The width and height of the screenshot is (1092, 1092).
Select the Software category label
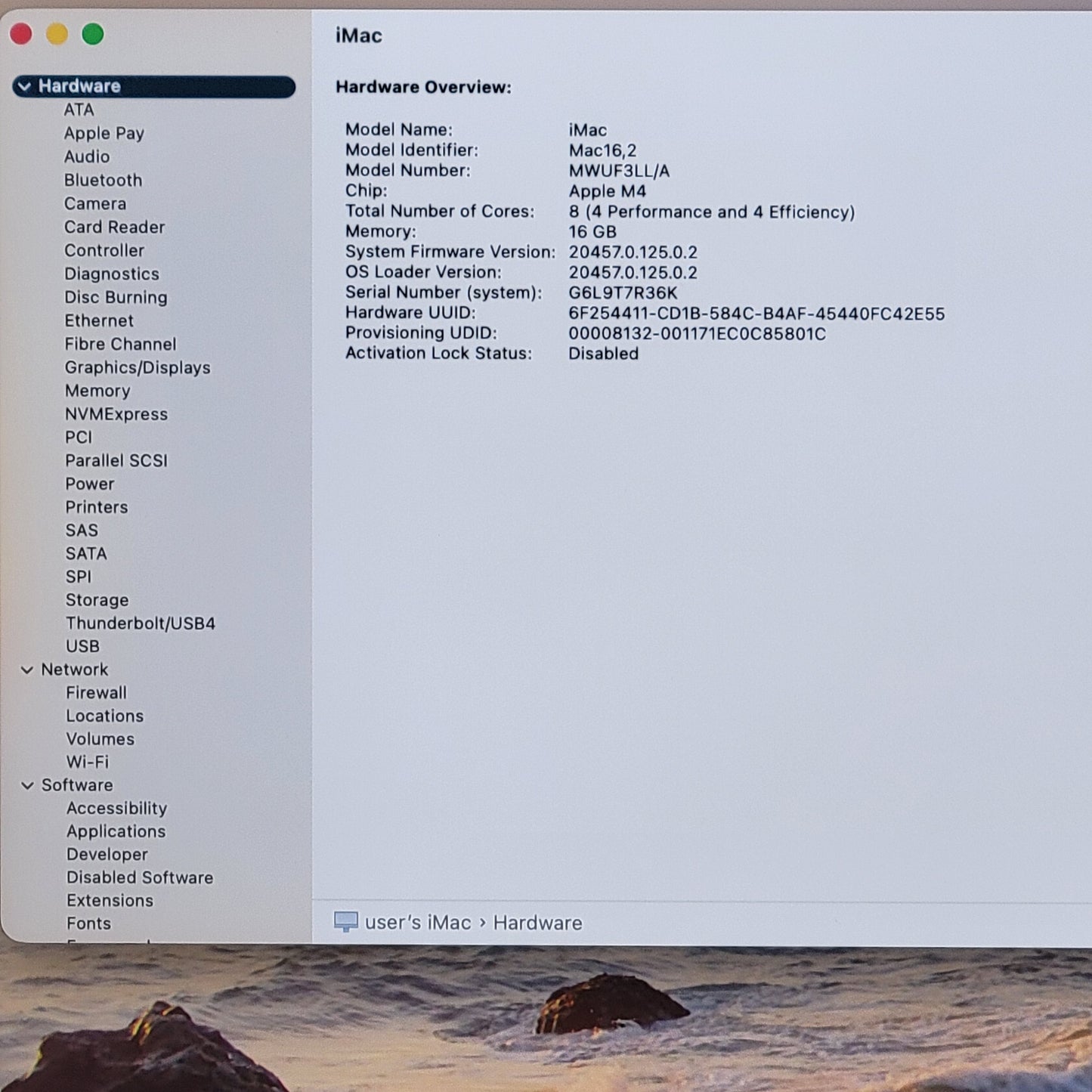[77, 785]
